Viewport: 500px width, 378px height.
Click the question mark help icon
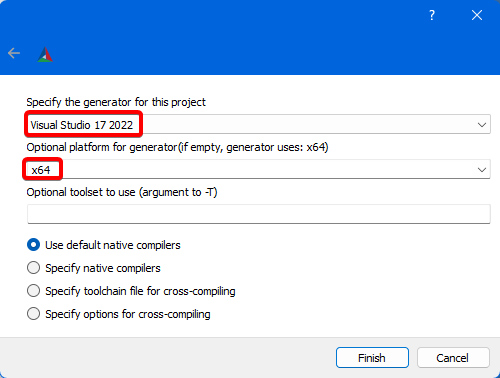432,15
